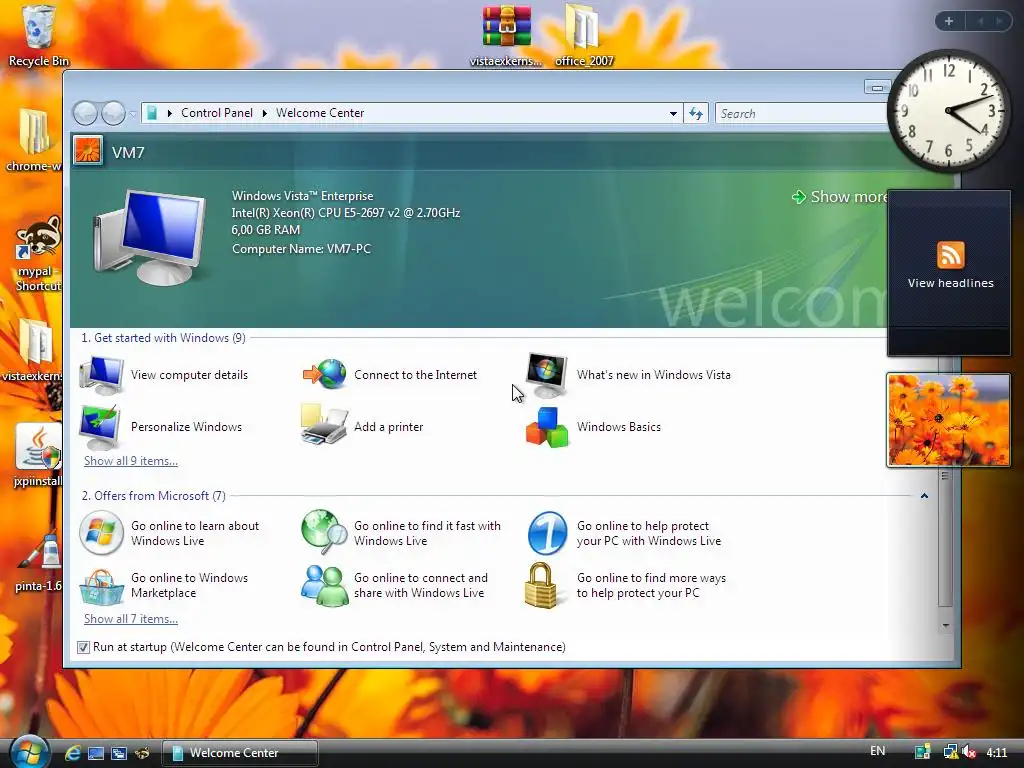Open View computer details icon
Image resolution: width=1024 pixels, height=768 pixels.
click(101, 375)
